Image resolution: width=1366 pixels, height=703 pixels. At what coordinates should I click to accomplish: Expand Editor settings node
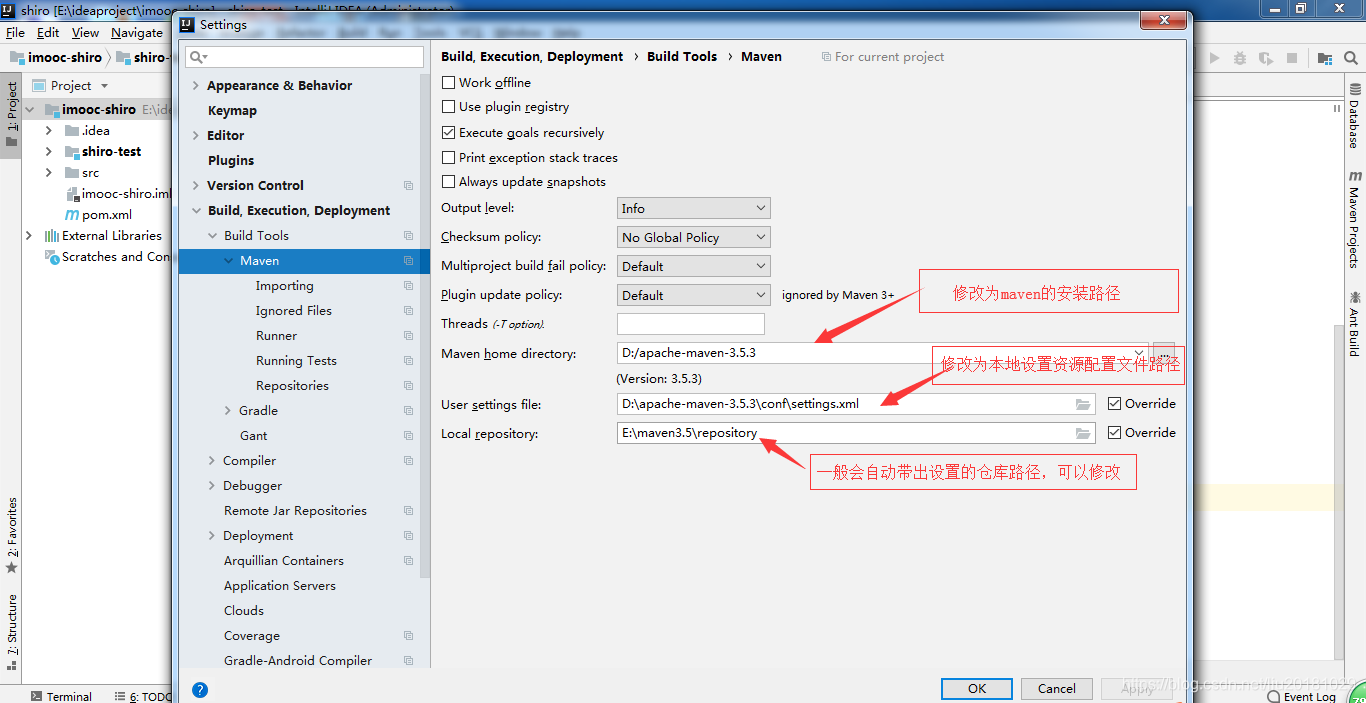[196, 136]
